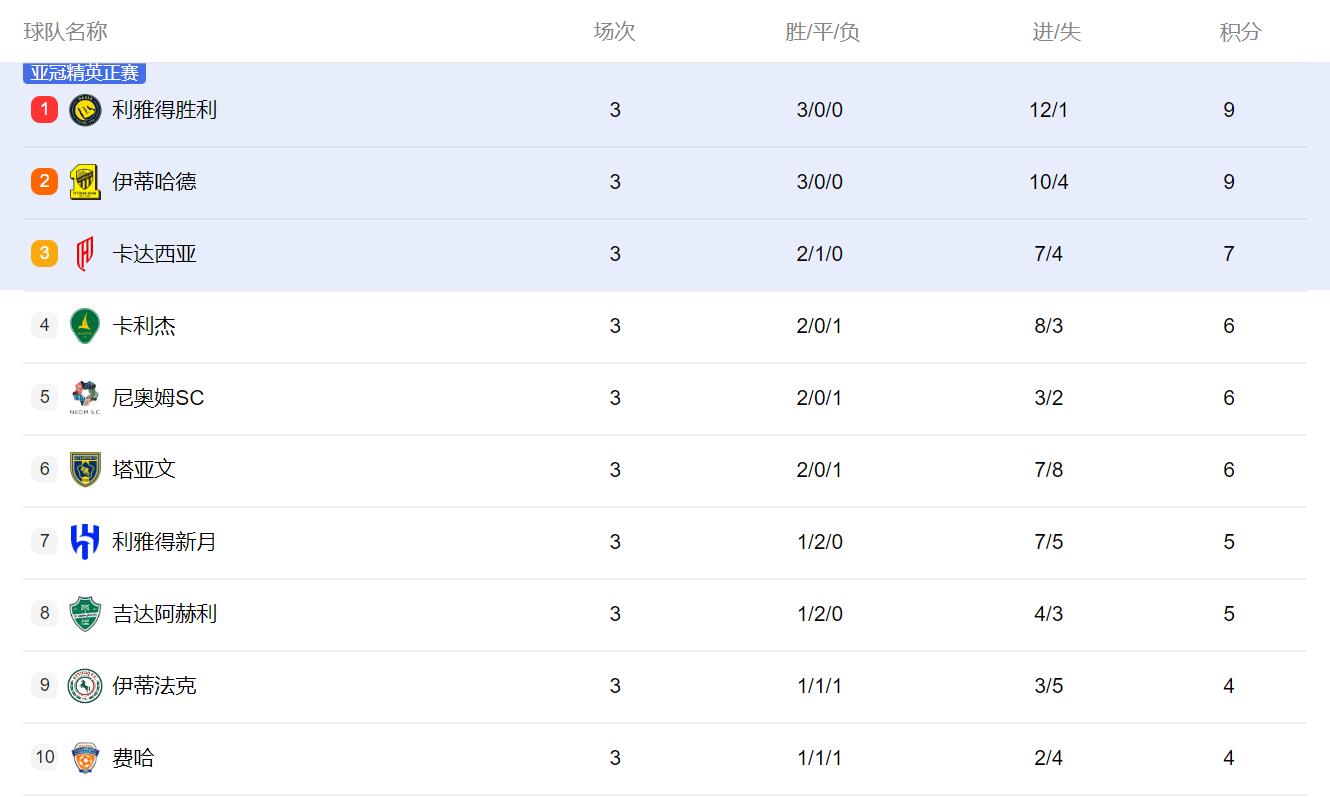Image resolution: width=1330 pixels, height=797 pixels.
Task: Click the 伊蒂法克 round team badge
Action: [x=85, y=686]
